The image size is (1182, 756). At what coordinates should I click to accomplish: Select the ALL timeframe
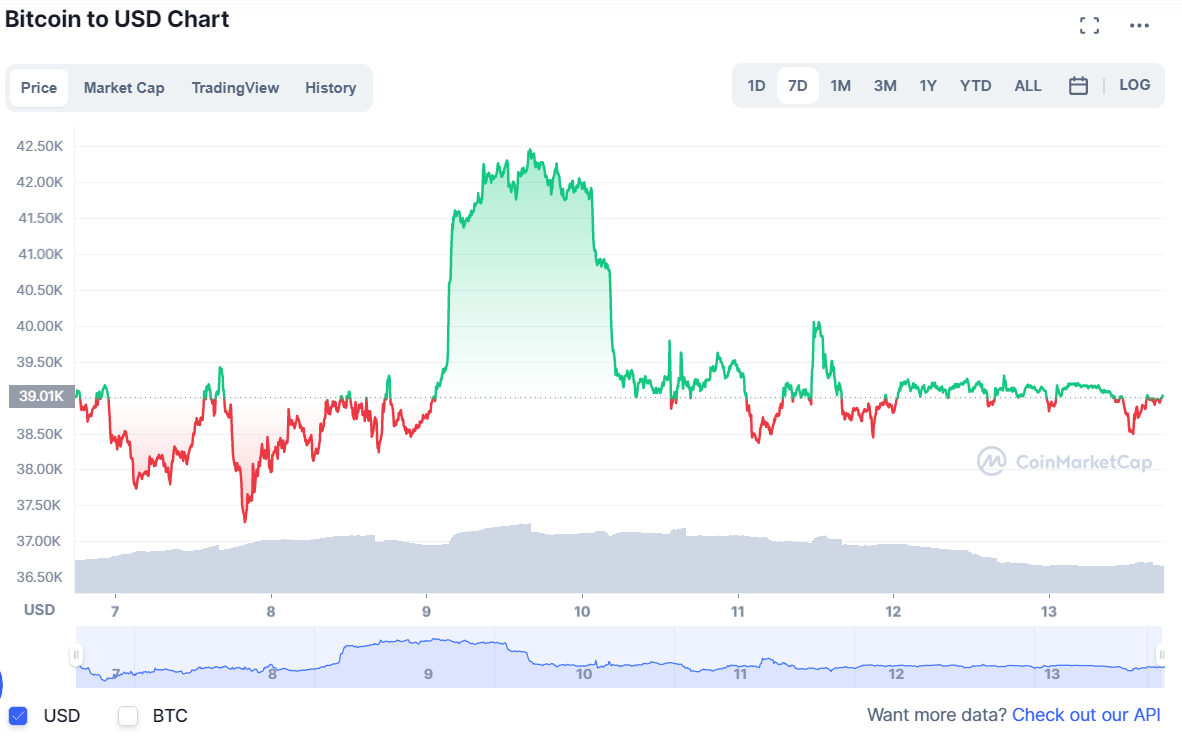1028,86
